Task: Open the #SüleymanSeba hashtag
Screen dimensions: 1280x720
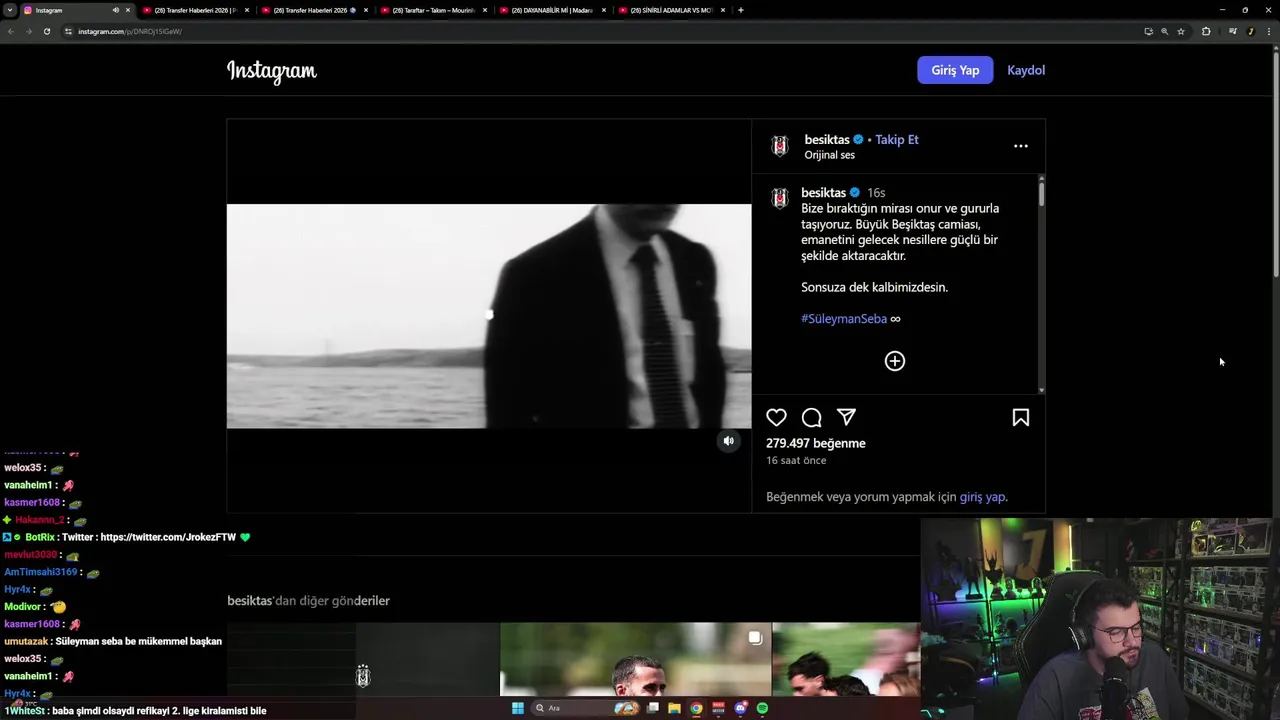Action: [x=844, y=318]
